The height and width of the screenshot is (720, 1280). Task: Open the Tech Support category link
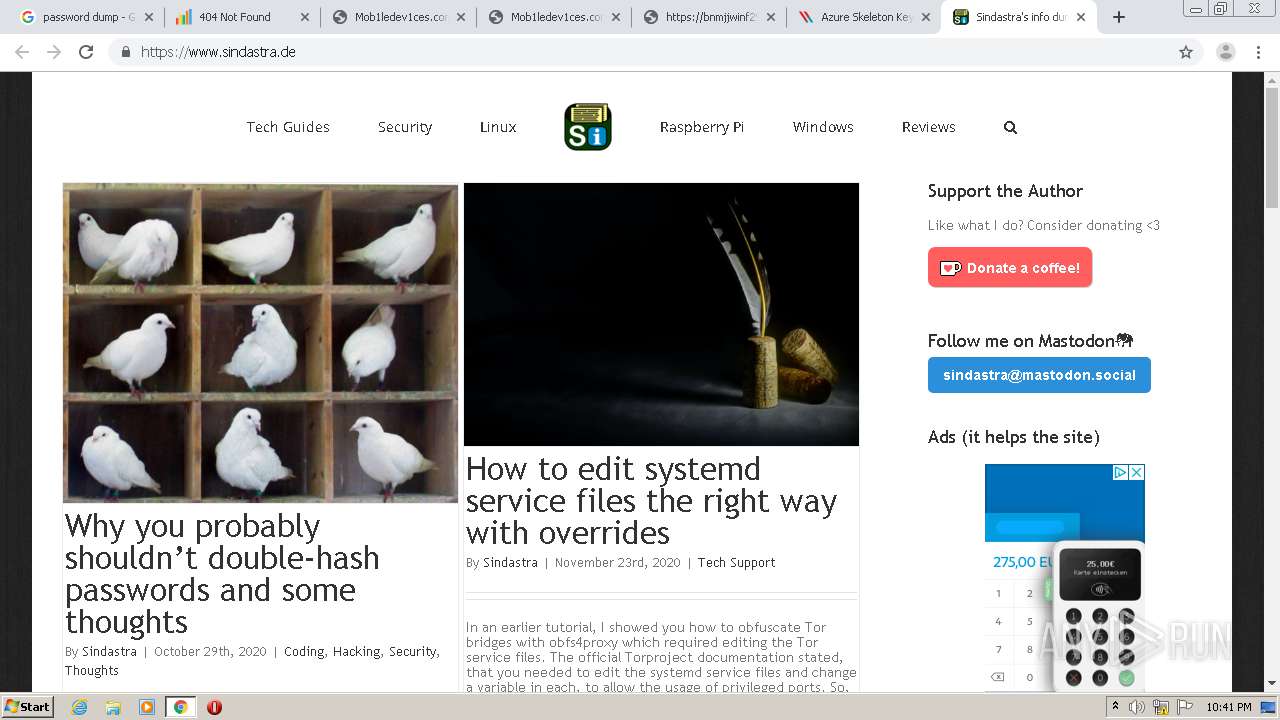[736, 563]
